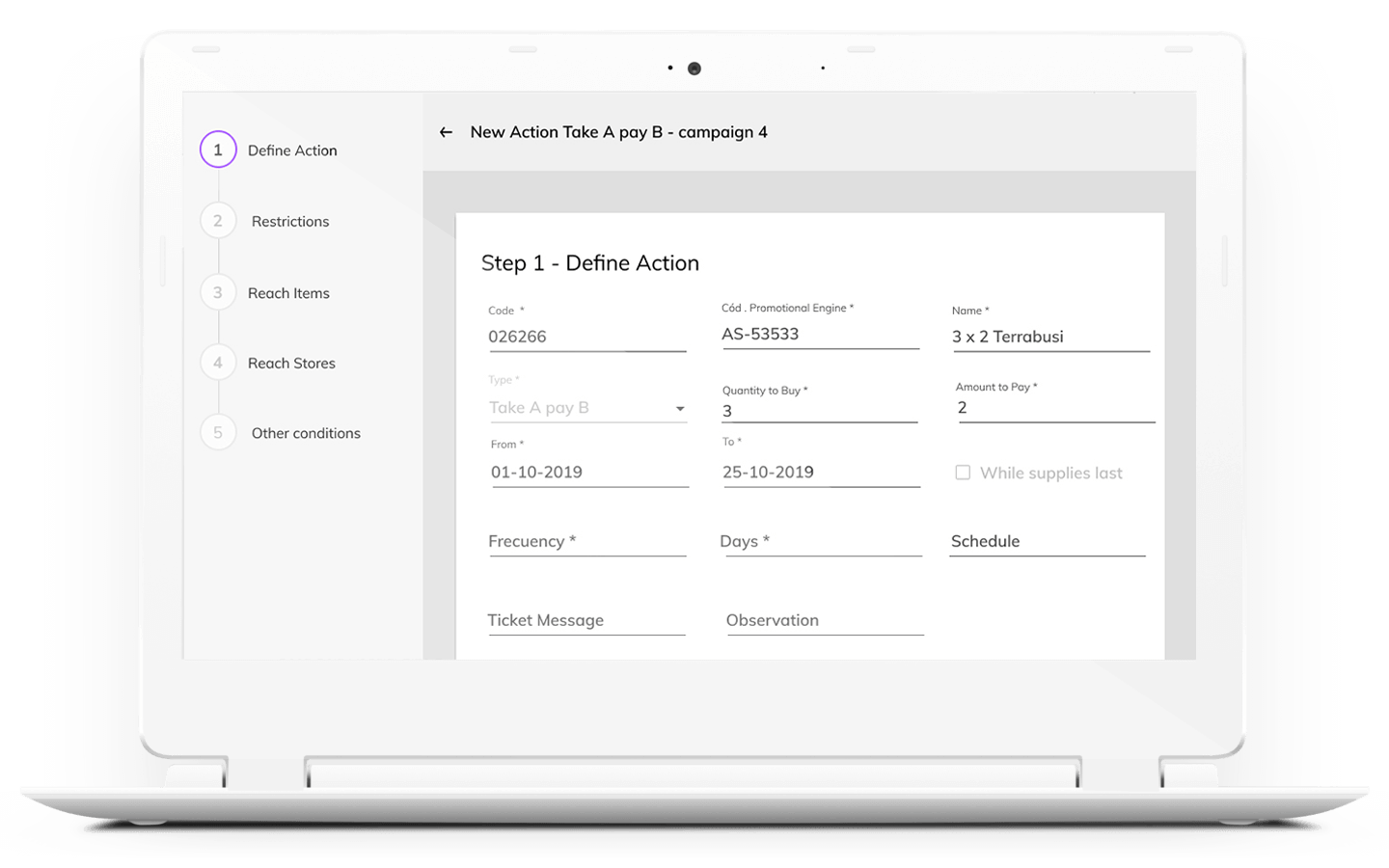
Task: Edit the Cód. Promotional Engine field AS-53533
Action: 820,335
